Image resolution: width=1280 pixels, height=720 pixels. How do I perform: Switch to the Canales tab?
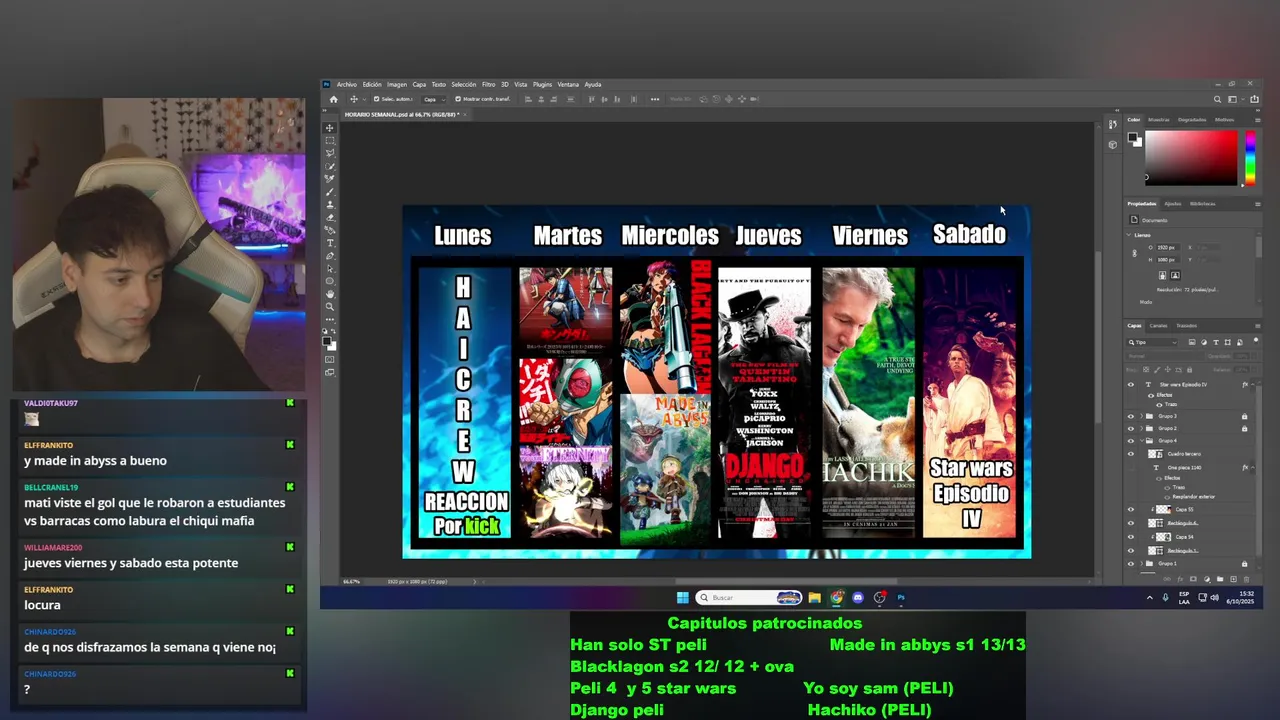[x=1158, y=325]
